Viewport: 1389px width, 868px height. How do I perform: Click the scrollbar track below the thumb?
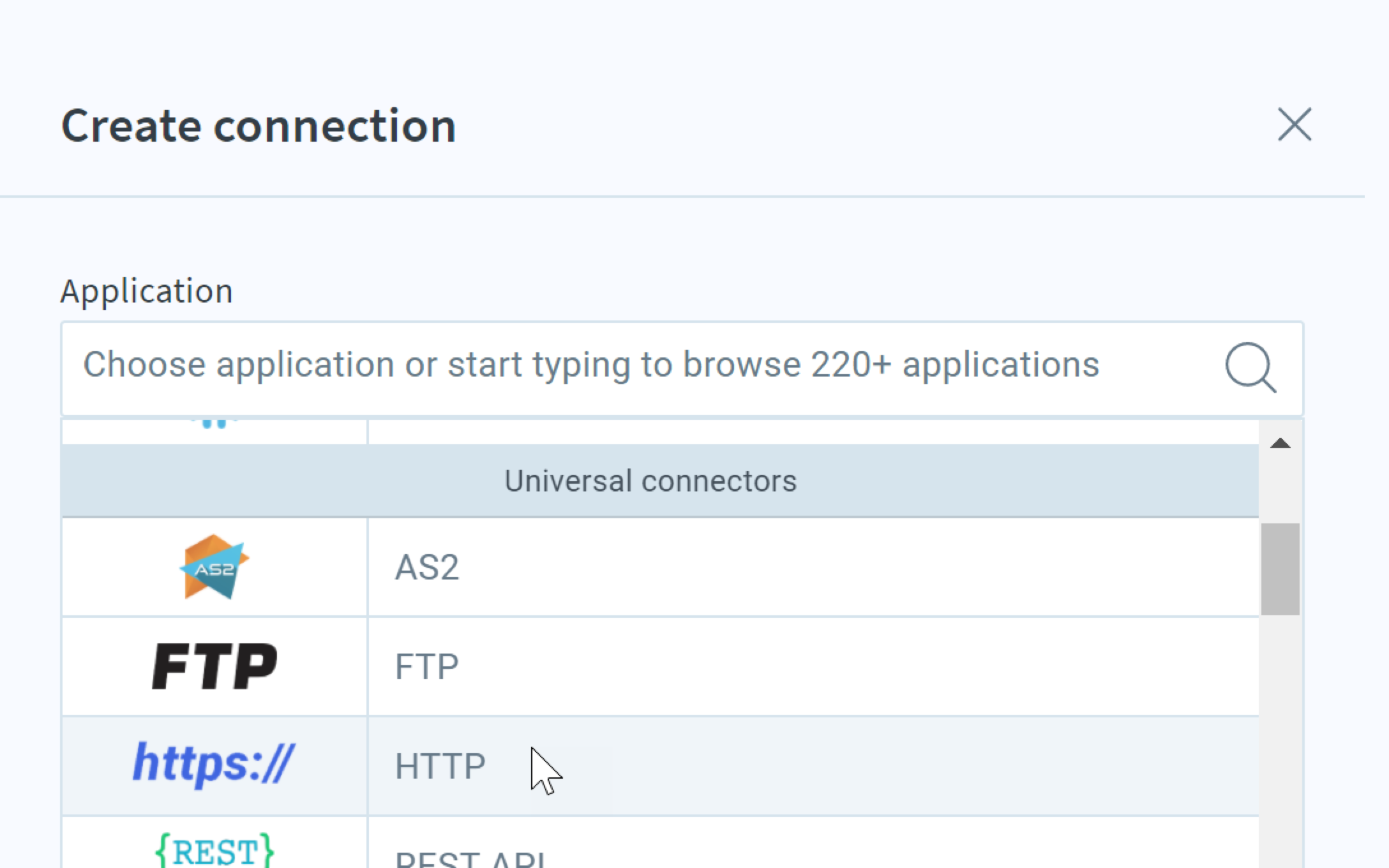(x=1280, y=740)
